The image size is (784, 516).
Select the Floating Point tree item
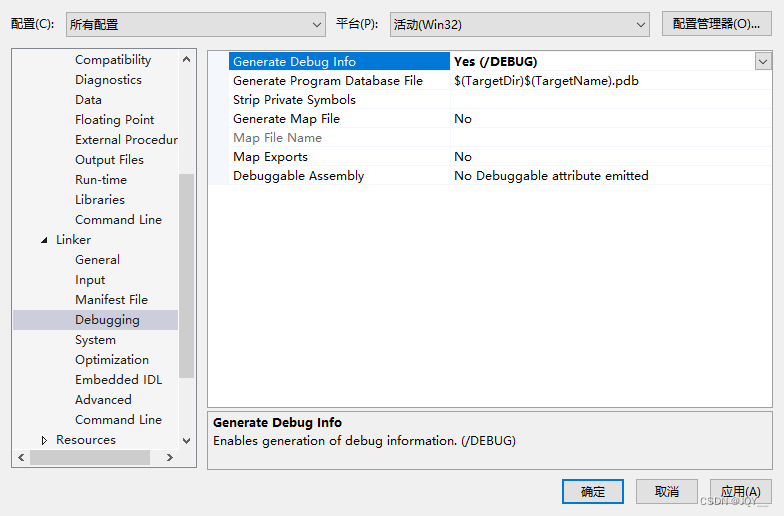[114, 120]
